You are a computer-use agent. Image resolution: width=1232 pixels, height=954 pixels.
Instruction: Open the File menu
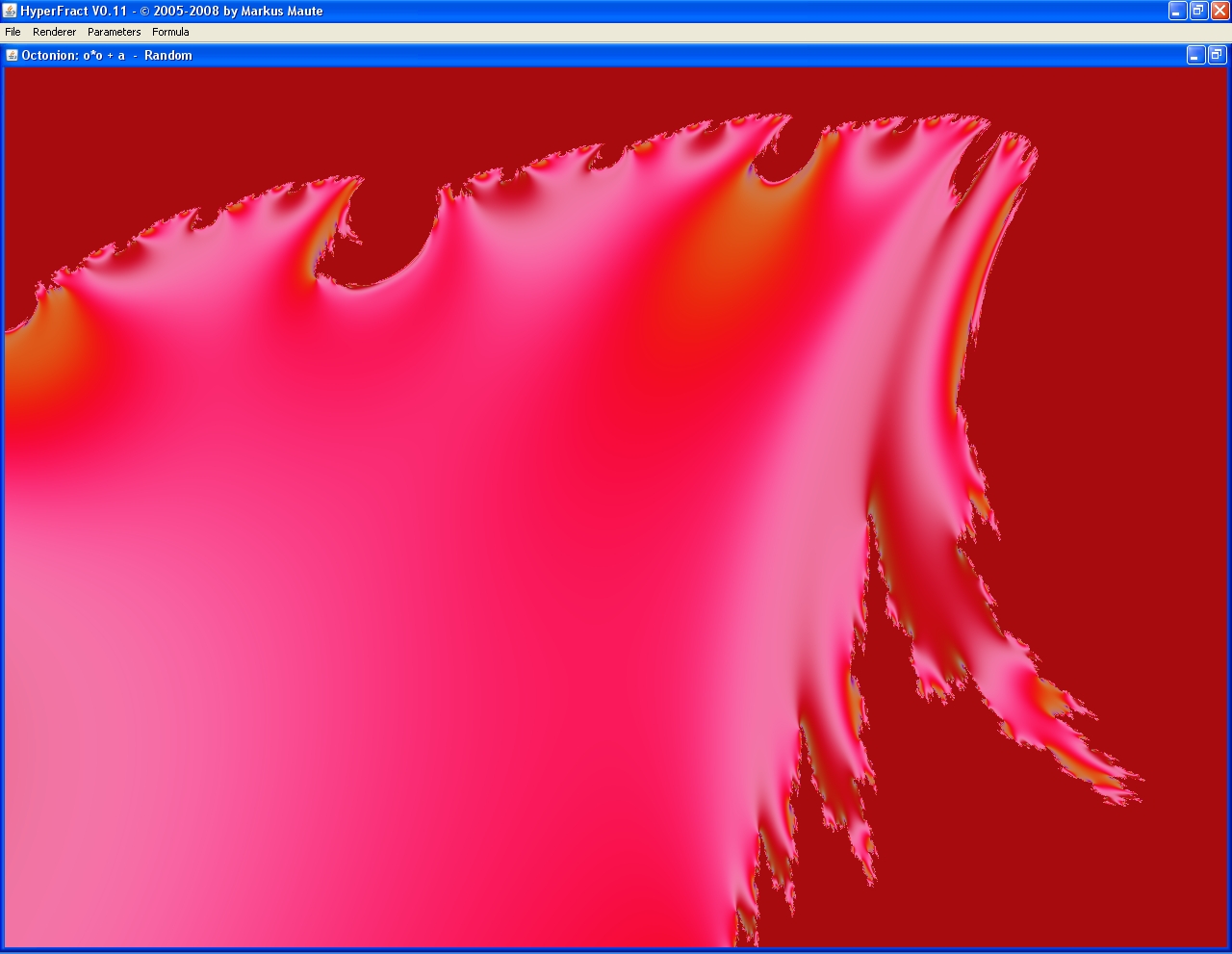pos(13,32)
